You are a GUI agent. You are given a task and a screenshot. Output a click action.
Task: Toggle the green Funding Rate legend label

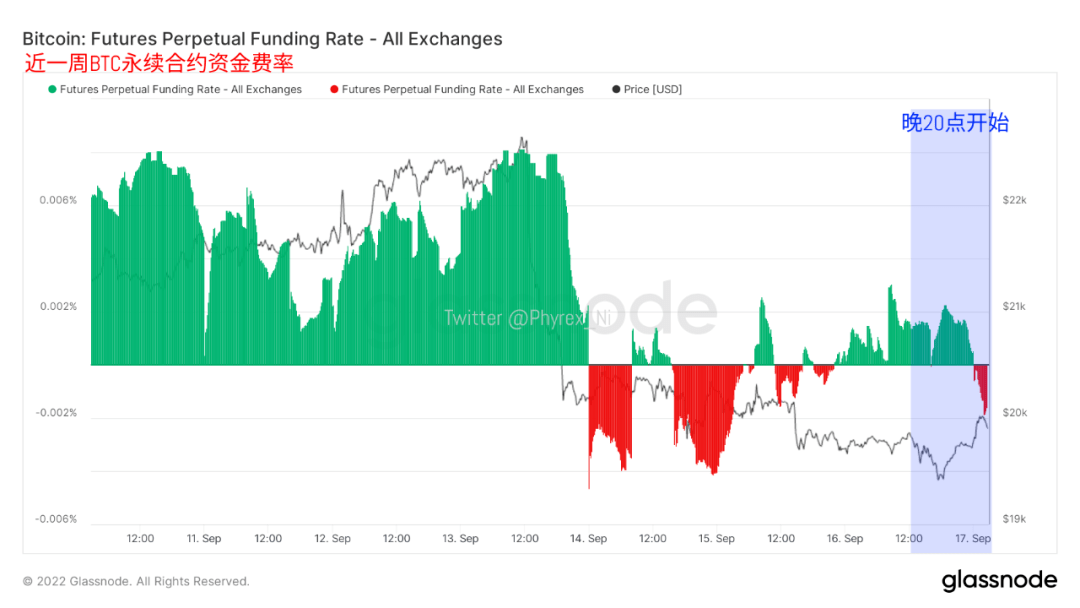point(180,90)
